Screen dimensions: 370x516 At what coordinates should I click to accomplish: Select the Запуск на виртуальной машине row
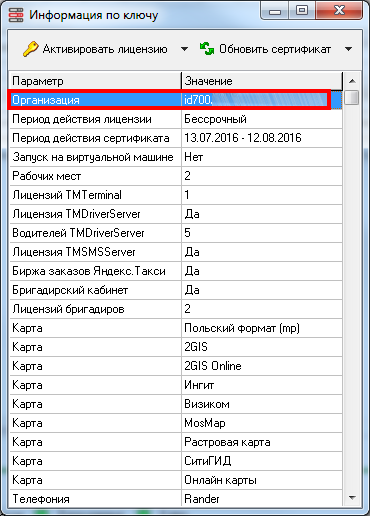[176, 157]
